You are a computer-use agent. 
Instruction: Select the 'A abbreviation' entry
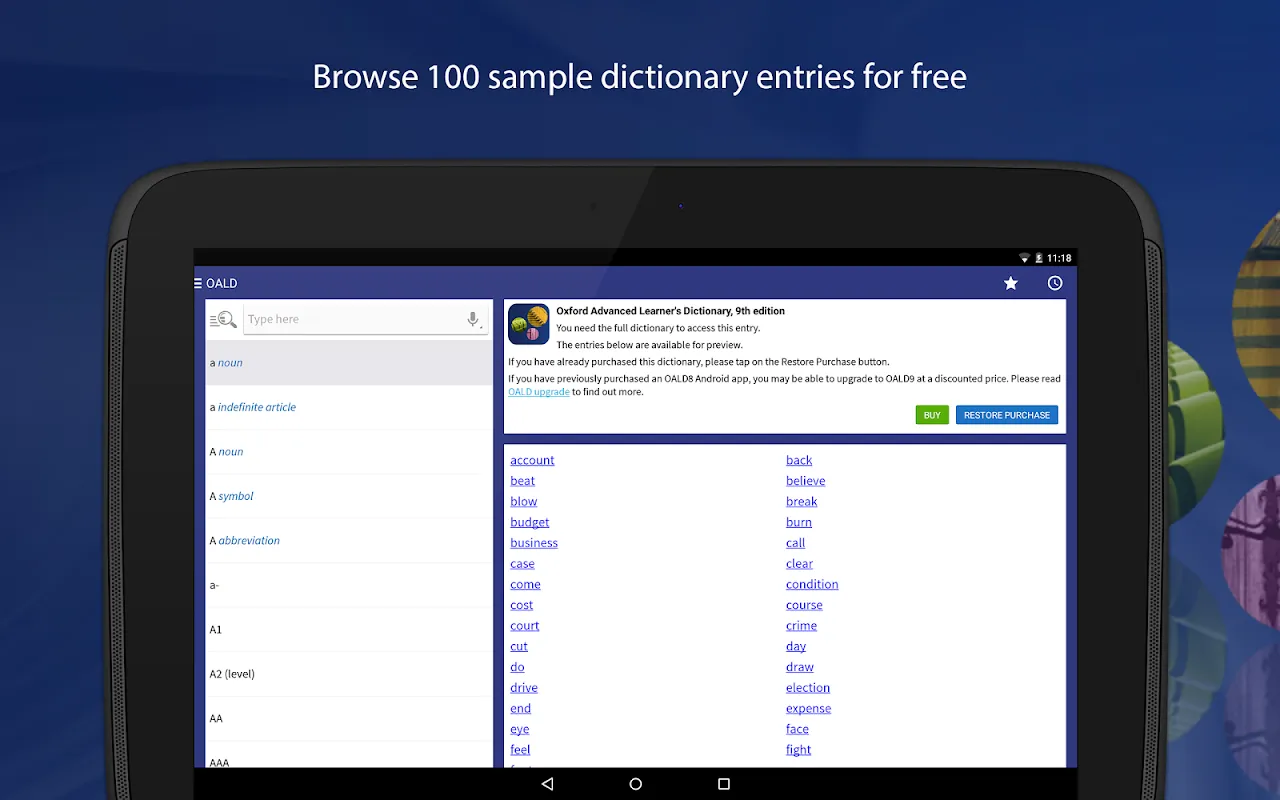349,541
